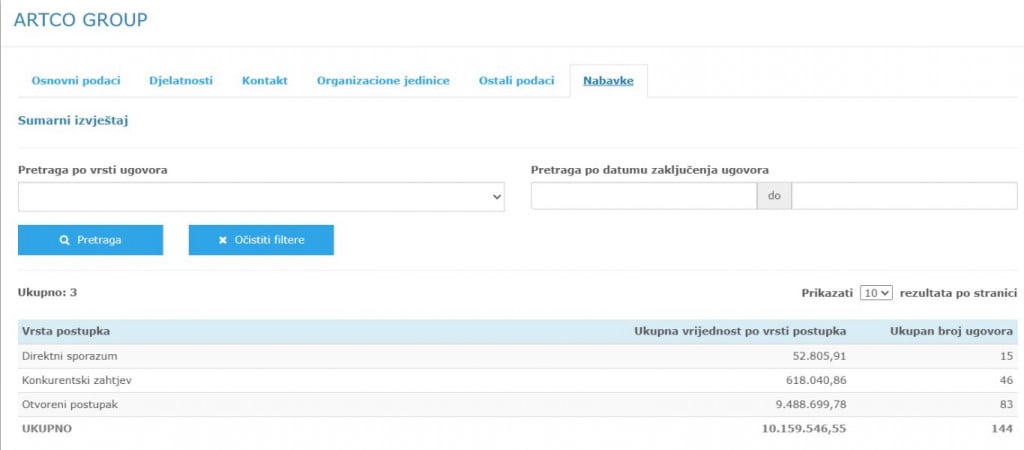Switch to the Djelatnosti tab
Screen dimensions: 1024x450
pos(181,81)
